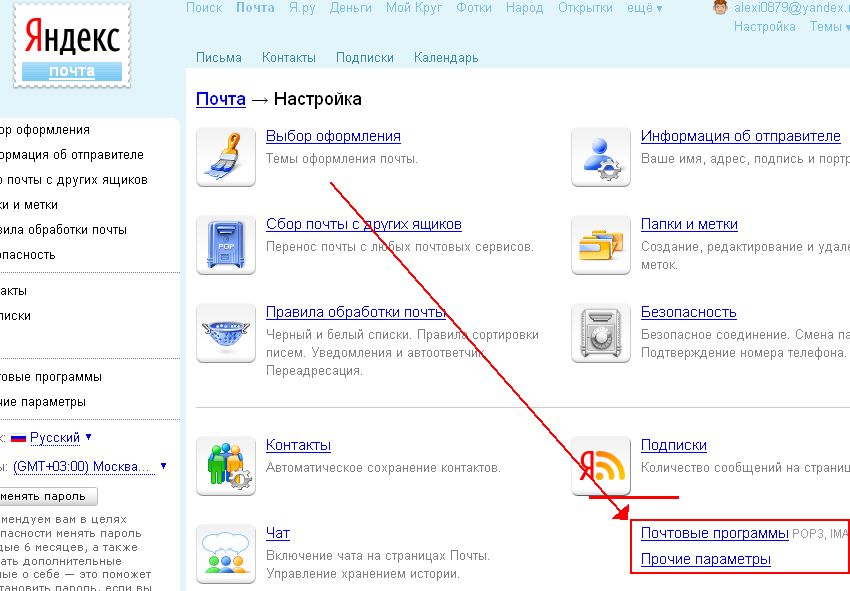
Task: Open the Почтовые программы link in main panel
Action: [x=714, y=533]
